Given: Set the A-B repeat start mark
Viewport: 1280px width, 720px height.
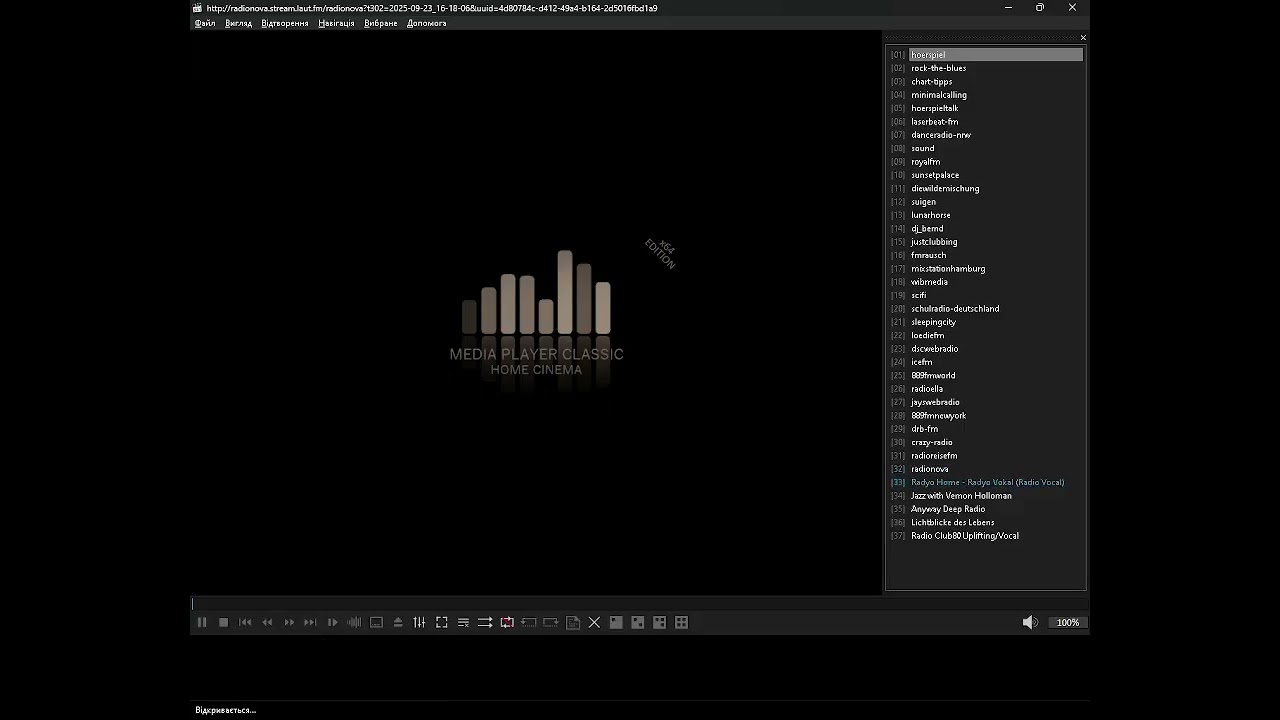Looking at the screenshot, I should (529, 622).
